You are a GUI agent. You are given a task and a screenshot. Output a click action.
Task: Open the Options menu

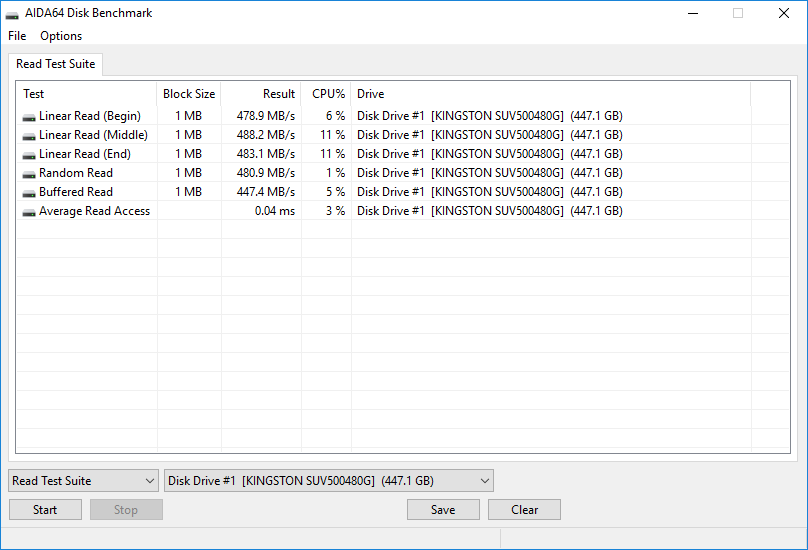click(x=61, y=36)
